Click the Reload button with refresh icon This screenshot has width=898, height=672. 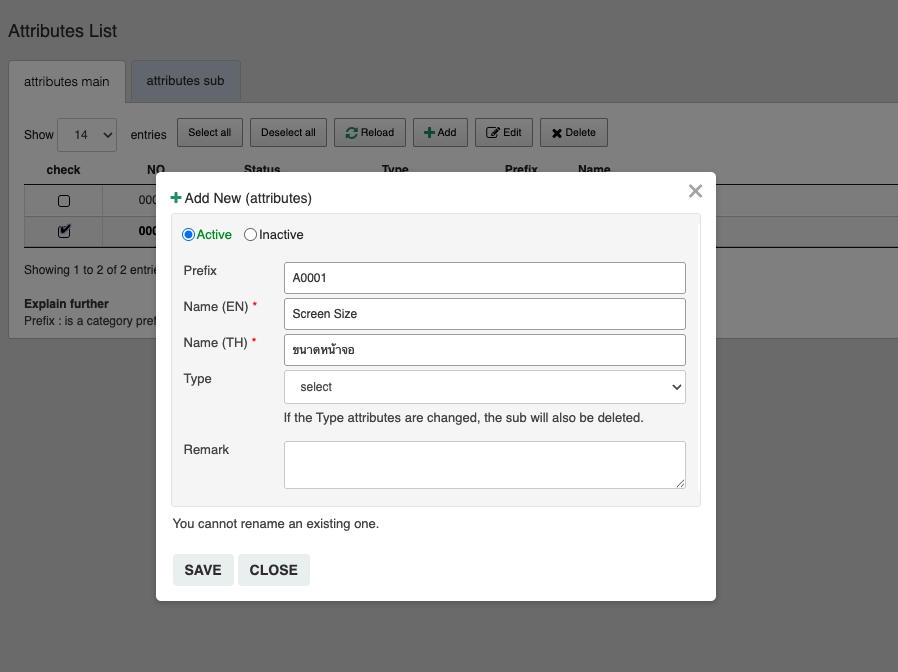[x=370, y=133]
